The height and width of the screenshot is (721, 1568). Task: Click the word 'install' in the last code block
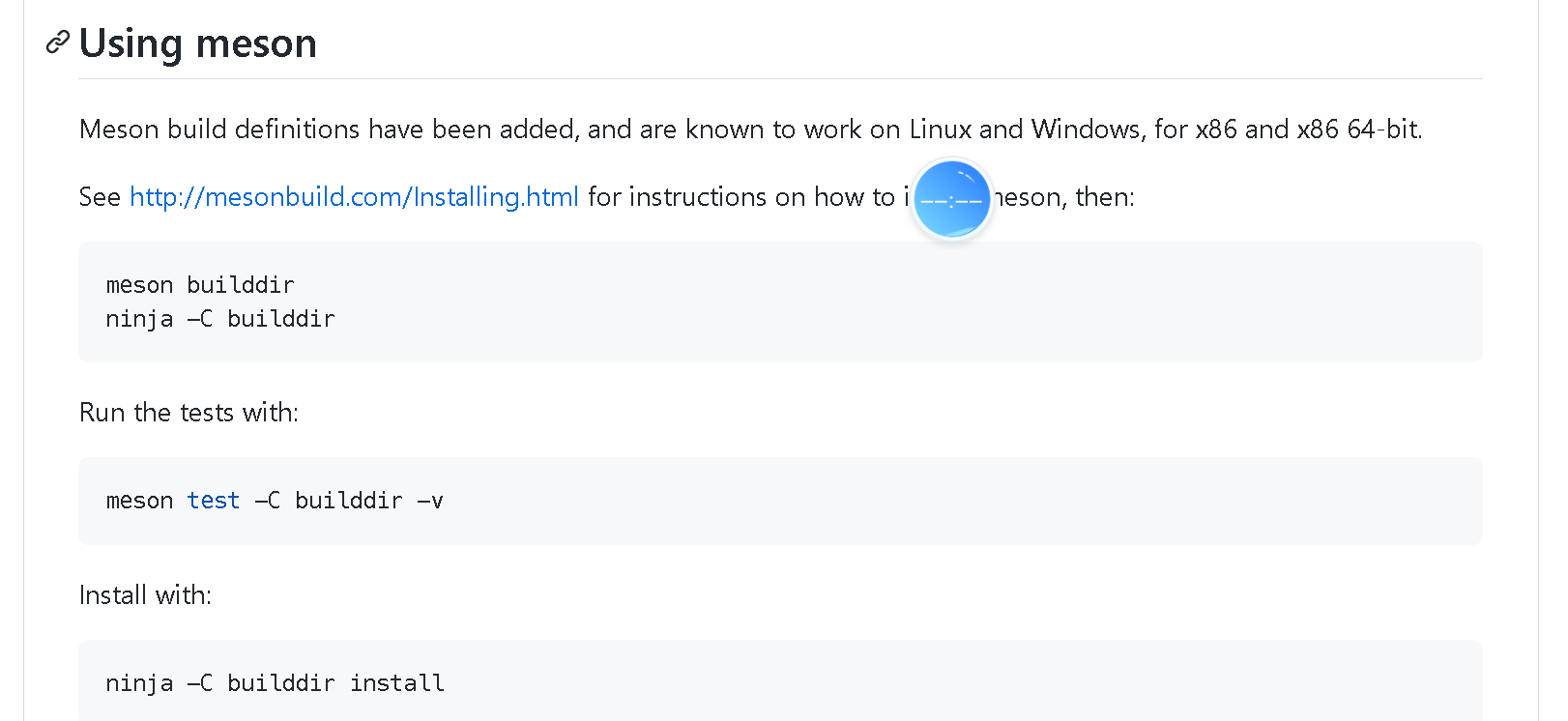[397, 683]
